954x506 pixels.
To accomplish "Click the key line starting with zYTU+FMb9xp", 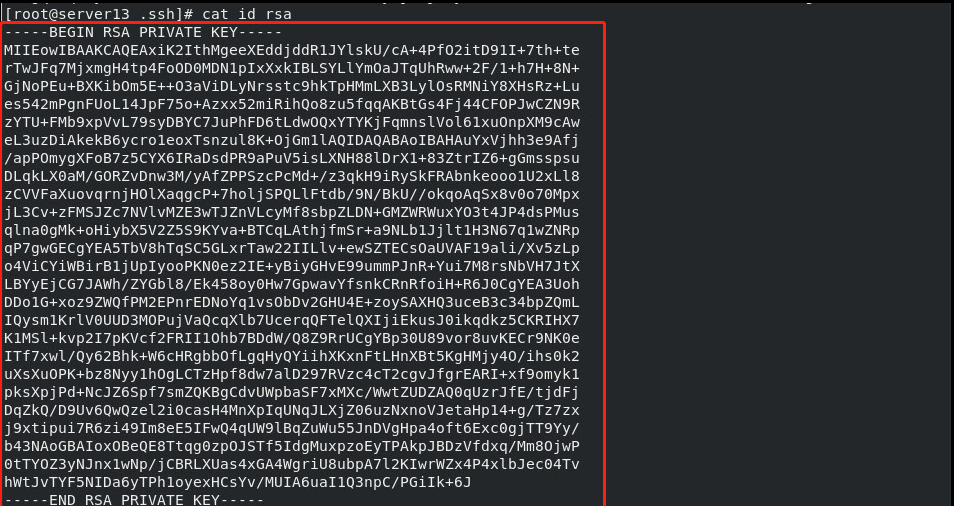I will tap(292, 122).
